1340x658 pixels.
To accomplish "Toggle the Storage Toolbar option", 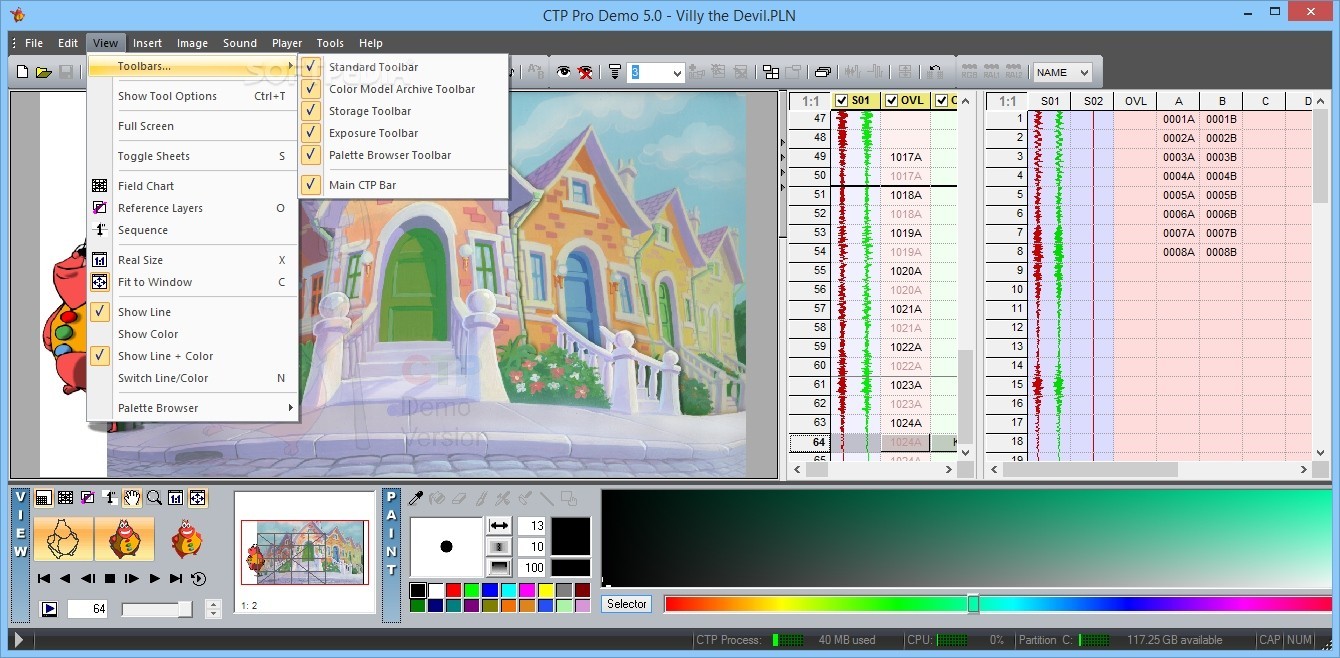I will pyautogui.click(x=370, y=111).
